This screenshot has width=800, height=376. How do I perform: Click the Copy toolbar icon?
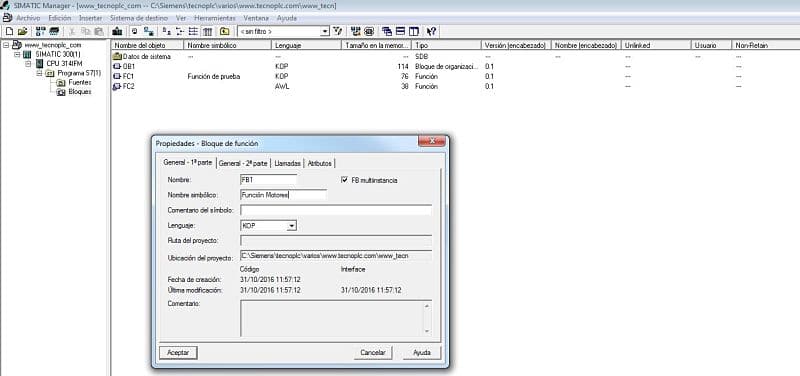point(85,31)
